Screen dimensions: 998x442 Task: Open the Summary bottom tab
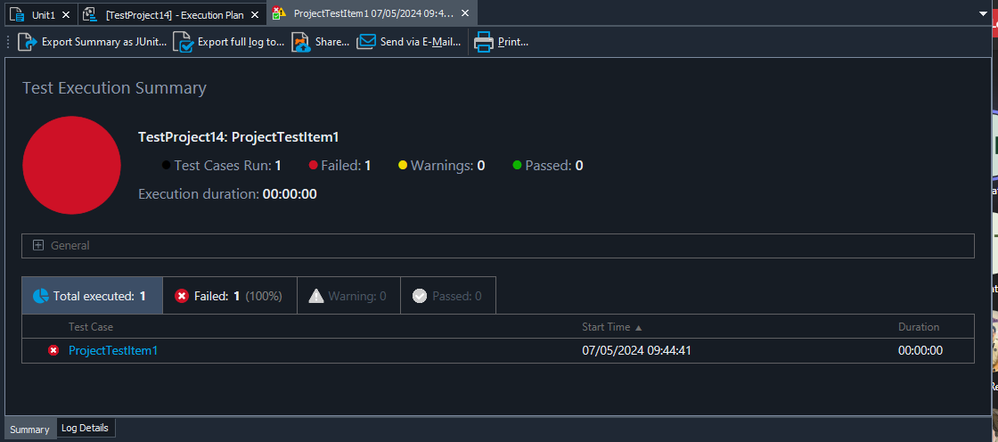[30, 429]
